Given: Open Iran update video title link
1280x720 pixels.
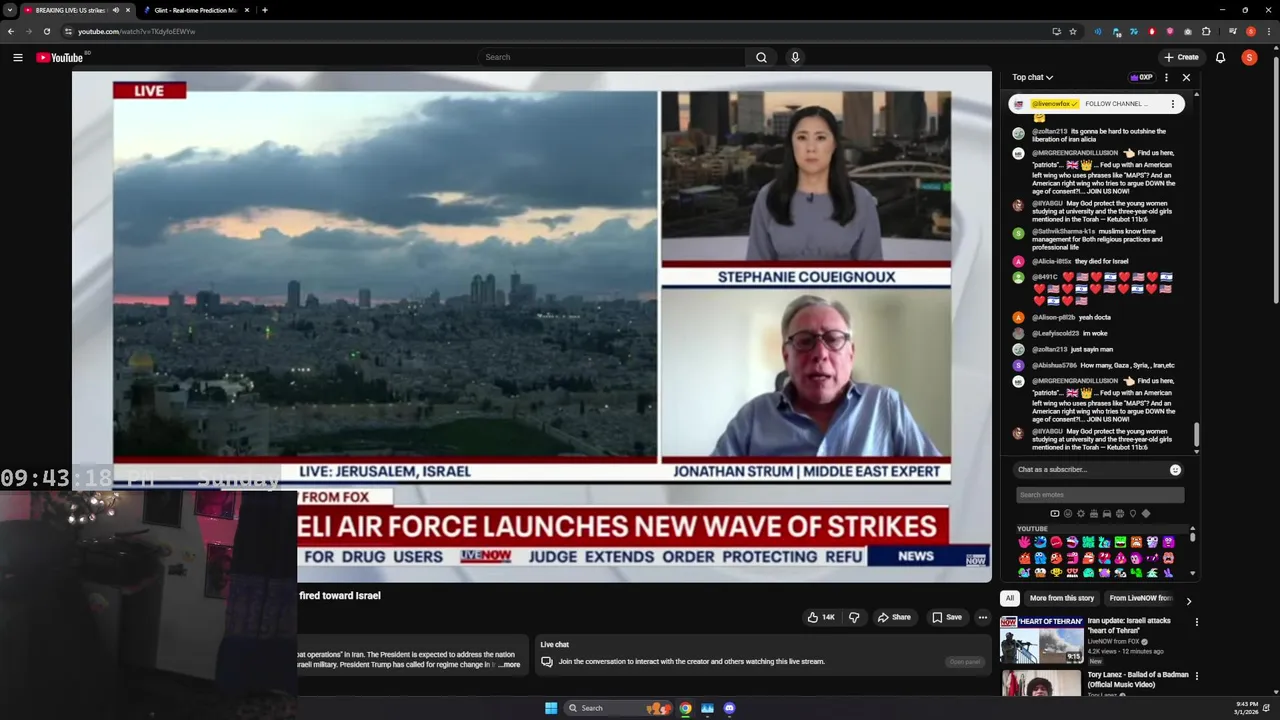Looking at the screenshot, I should (1129, 625).
